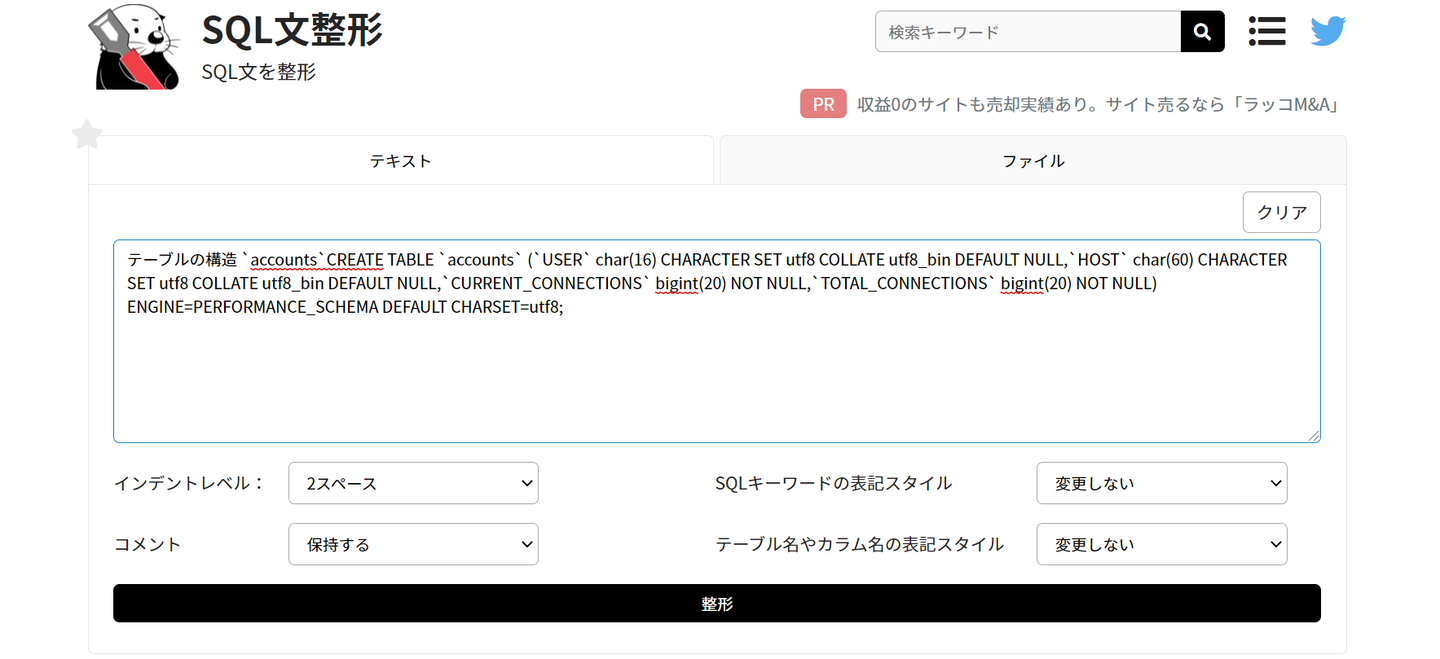
Task: Open the ラッコM&A PR advertisement link
Action: point(1097,104)
